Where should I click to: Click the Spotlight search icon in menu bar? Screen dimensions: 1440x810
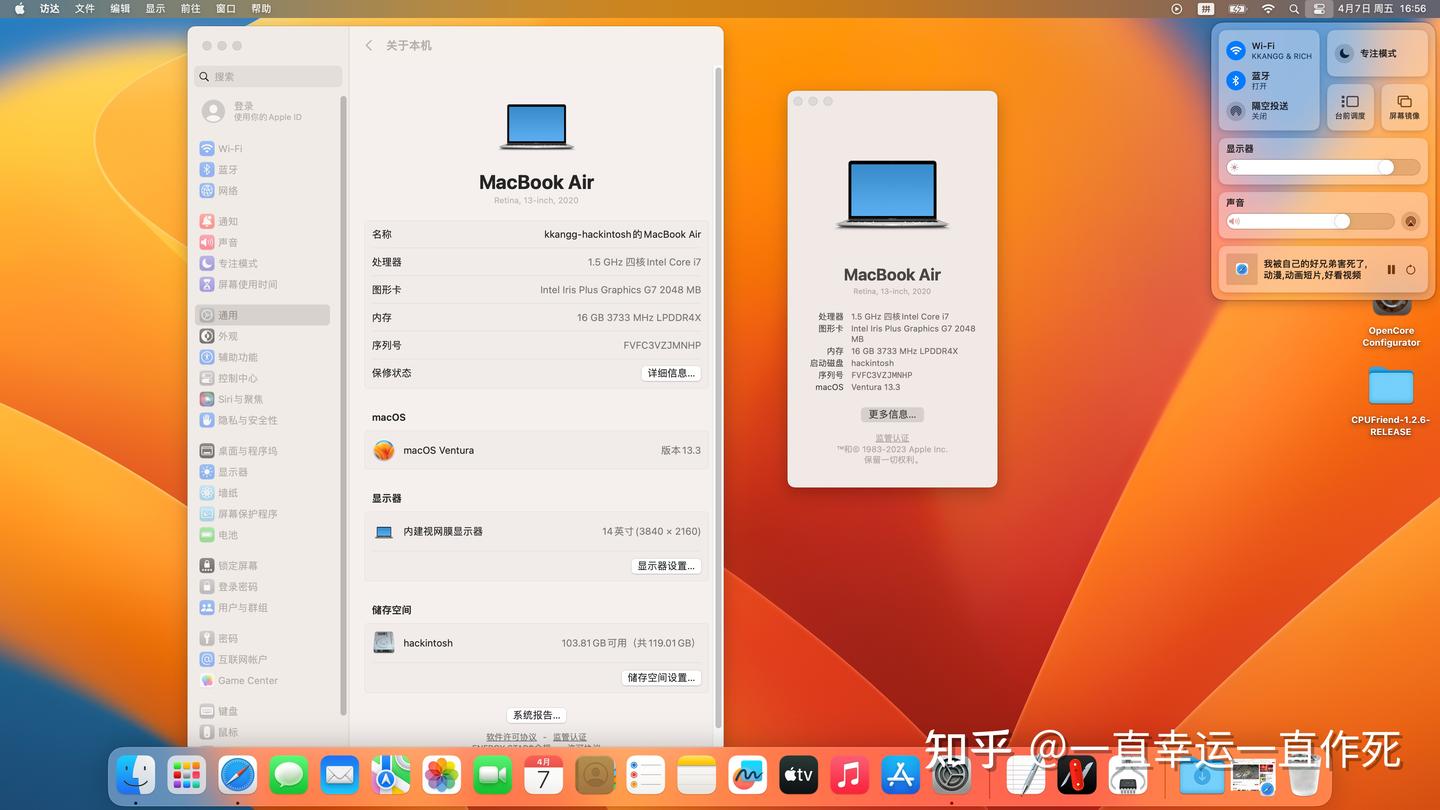1294,8
